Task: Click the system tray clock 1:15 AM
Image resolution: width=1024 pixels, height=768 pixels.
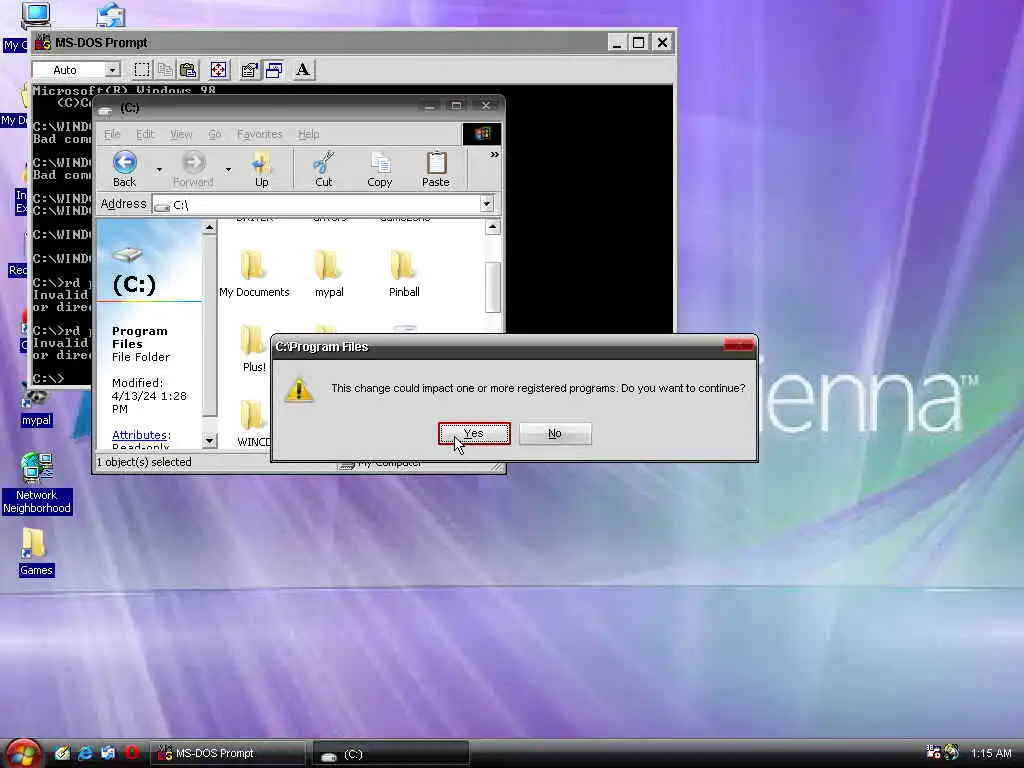Action: (x=991, y=753)
